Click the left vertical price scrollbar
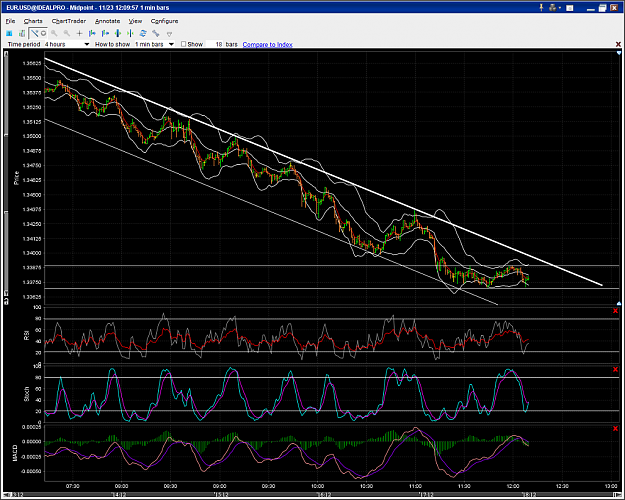The height and width of the screenshot is (500, 625). click(x=6, y=177)
